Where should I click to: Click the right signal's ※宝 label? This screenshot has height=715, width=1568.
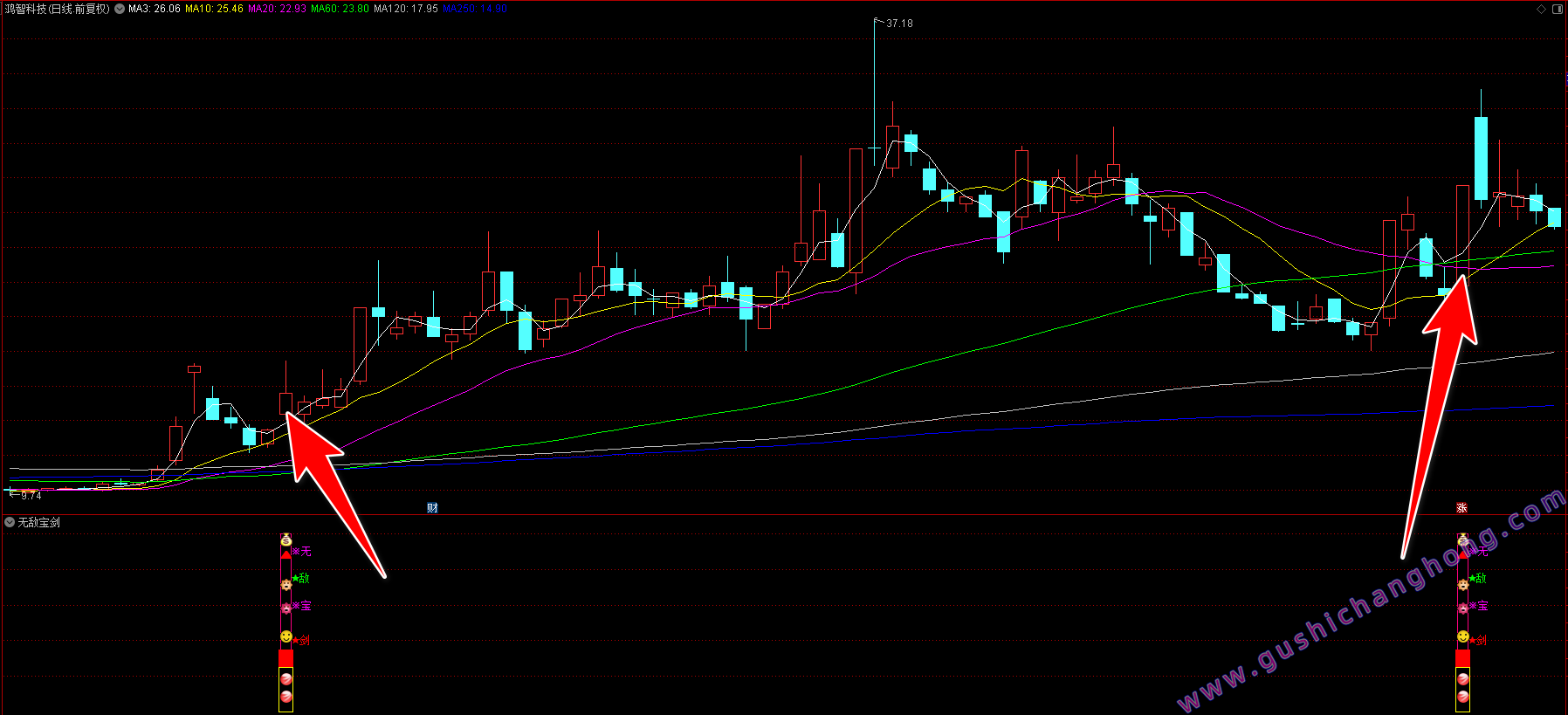[1478, 606]
